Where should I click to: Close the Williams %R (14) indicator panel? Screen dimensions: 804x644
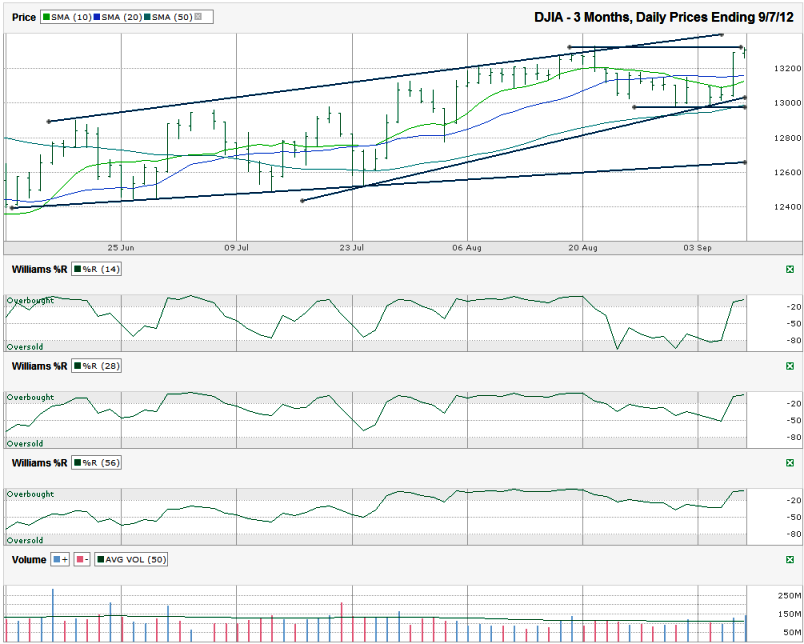point(790,269)
